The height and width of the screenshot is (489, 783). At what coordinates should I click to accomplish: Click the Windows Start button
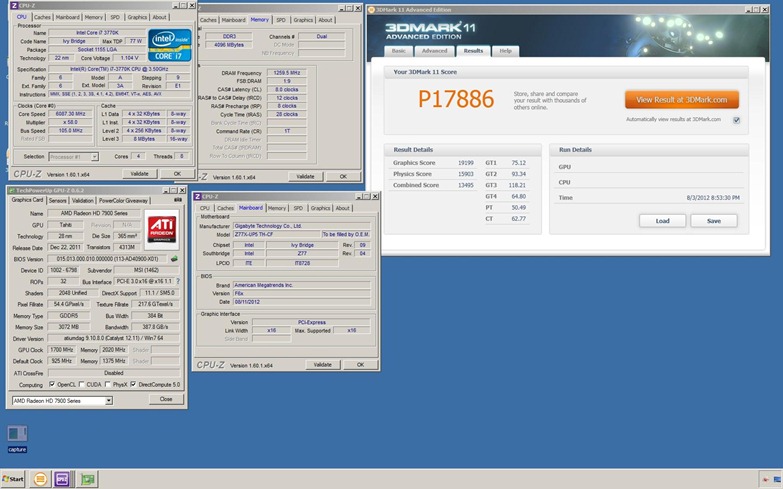point(13,479)
